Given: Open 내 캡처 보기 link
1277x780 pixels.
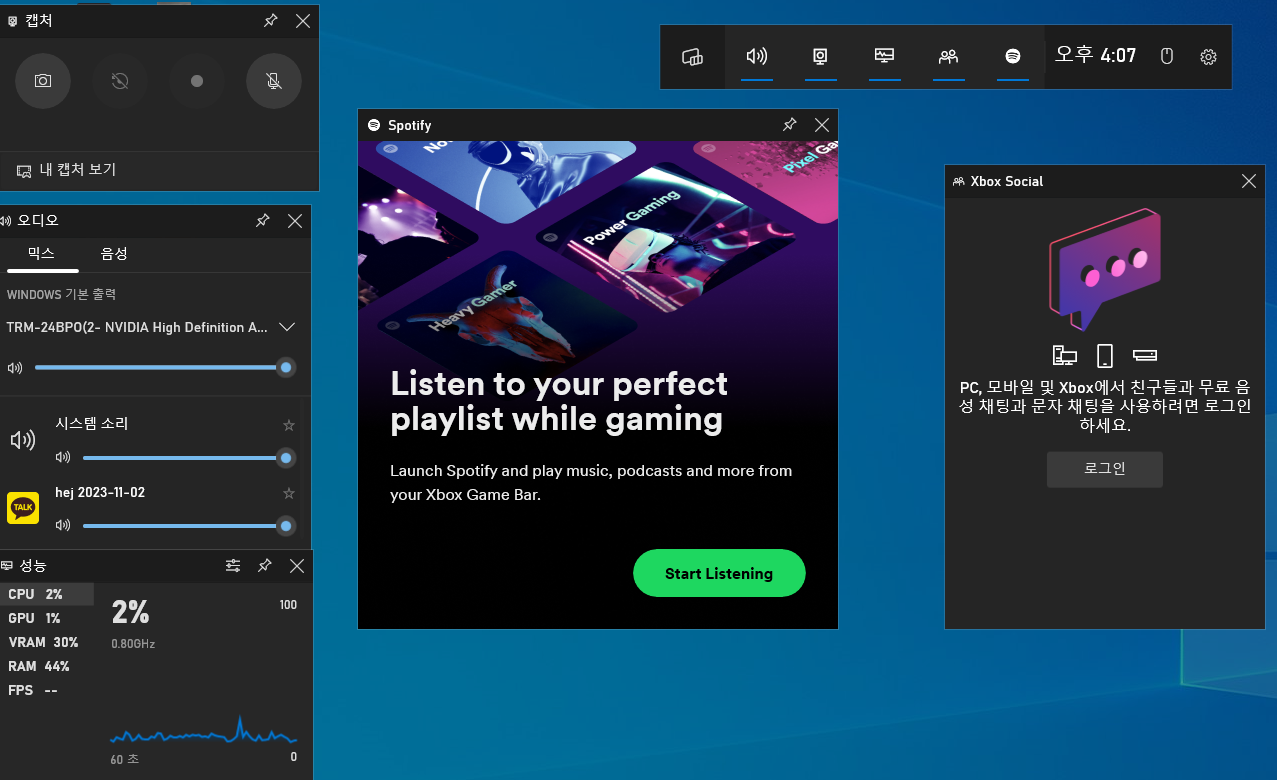Looking at the screenshot, I should [67, 170].
